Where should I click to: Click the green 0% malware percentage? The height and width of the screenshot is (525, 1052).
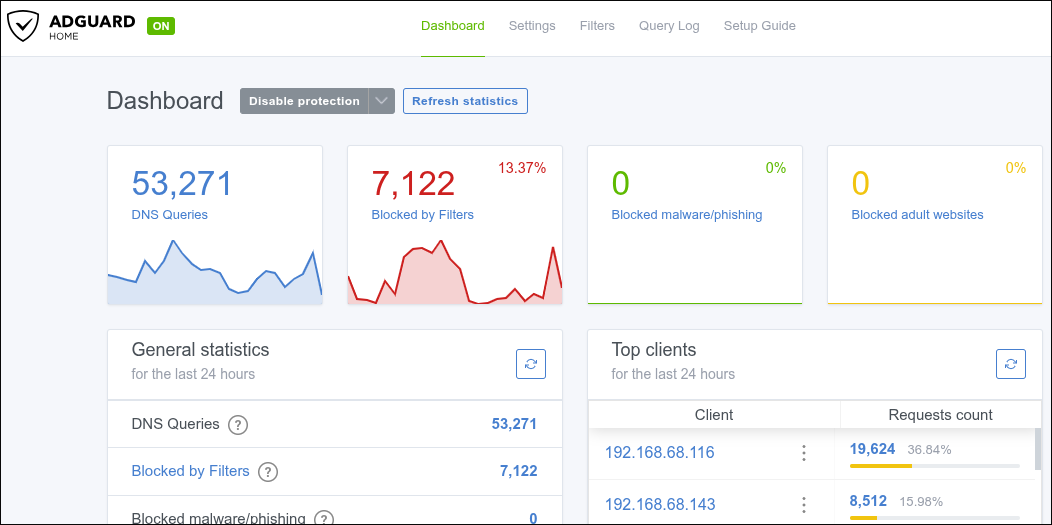(776, 168)
